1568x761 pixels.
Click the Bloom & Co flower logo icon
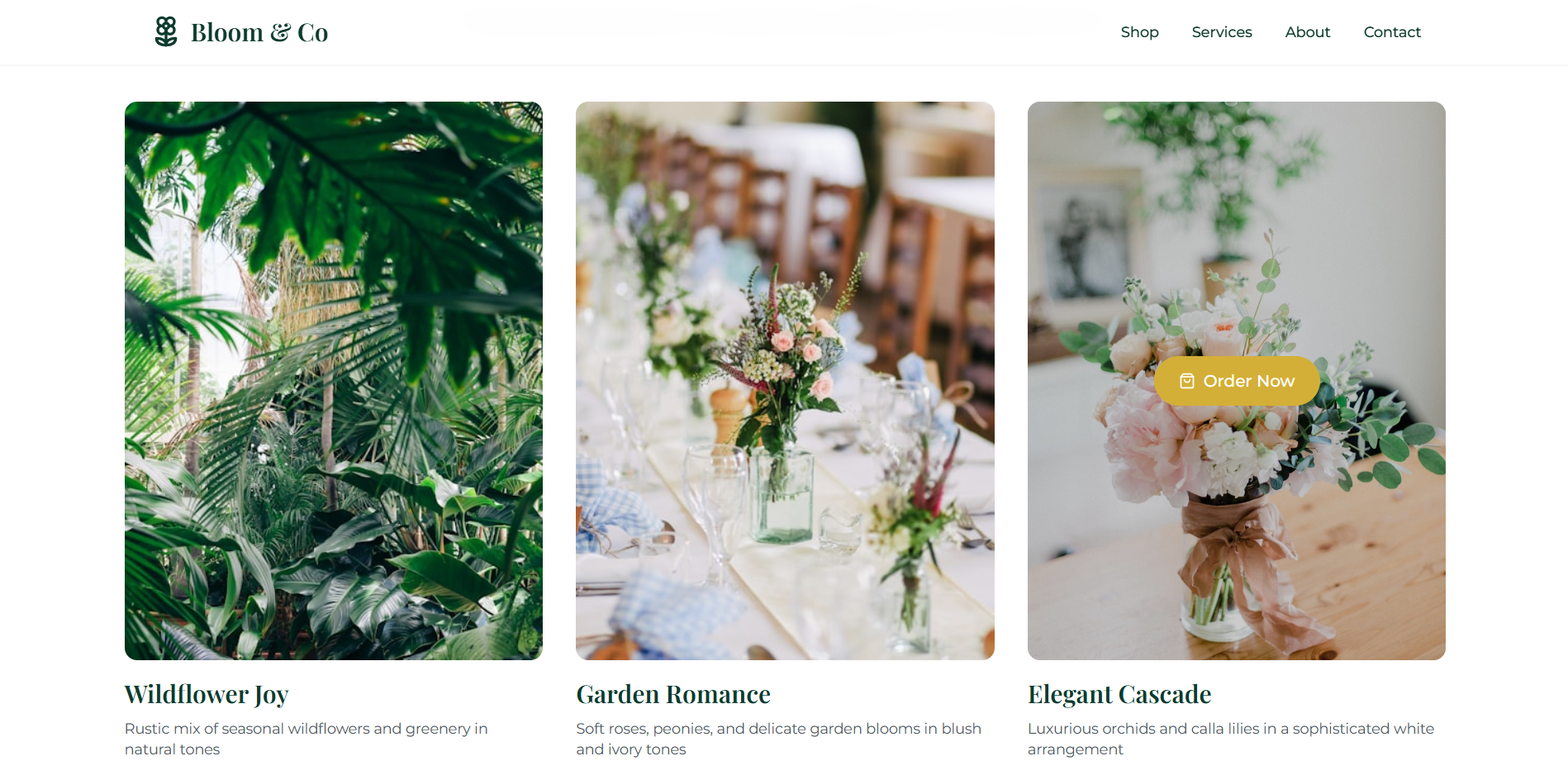pos(166,31)
